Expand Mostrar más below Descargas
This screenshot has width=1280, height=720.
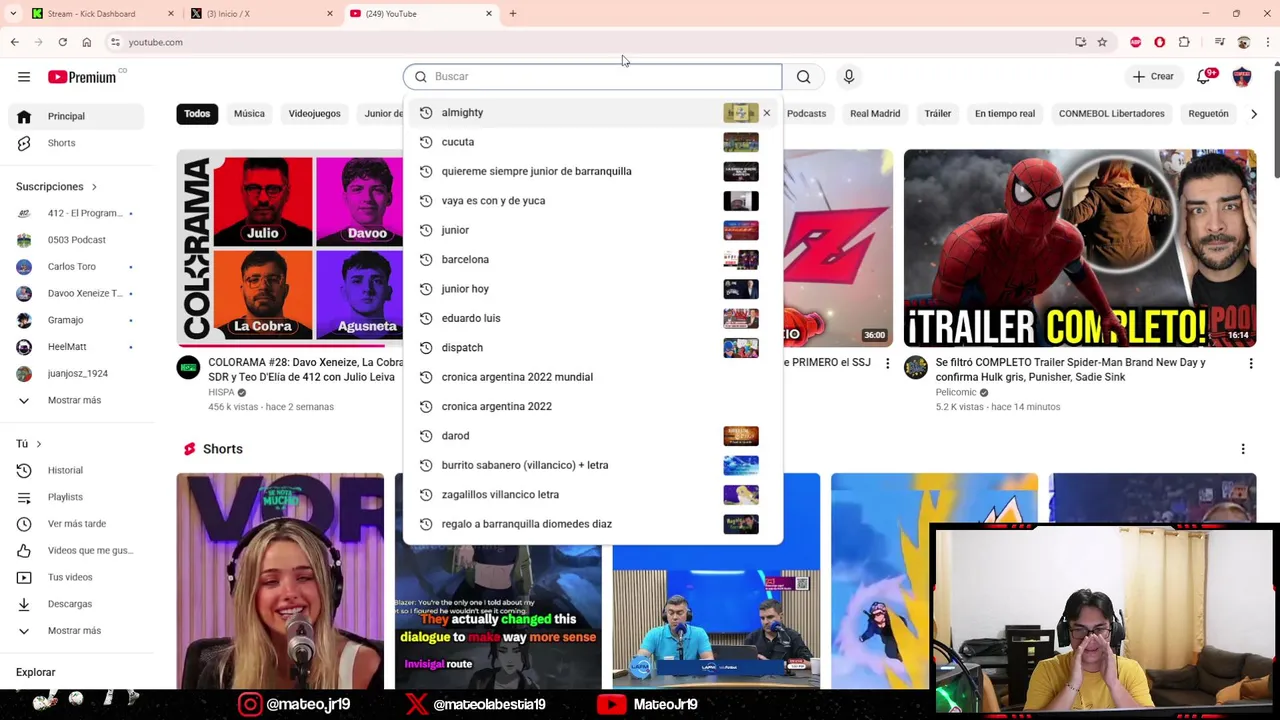(x=77, y=631)
